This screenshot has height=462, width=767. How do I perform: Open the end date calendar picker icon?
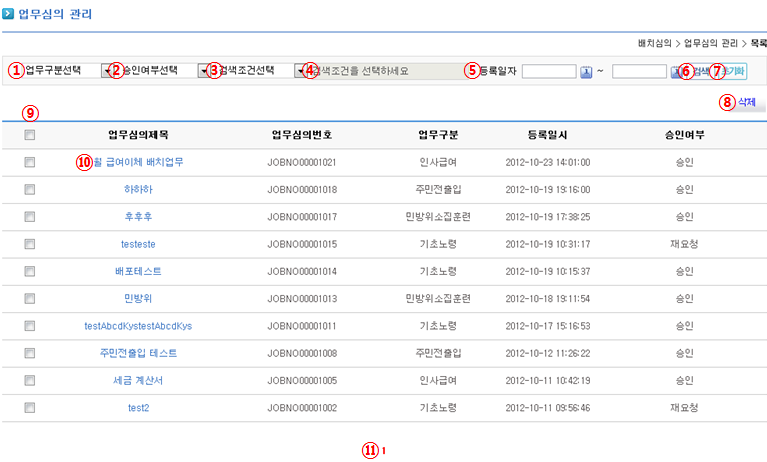[x=676, y=72]
